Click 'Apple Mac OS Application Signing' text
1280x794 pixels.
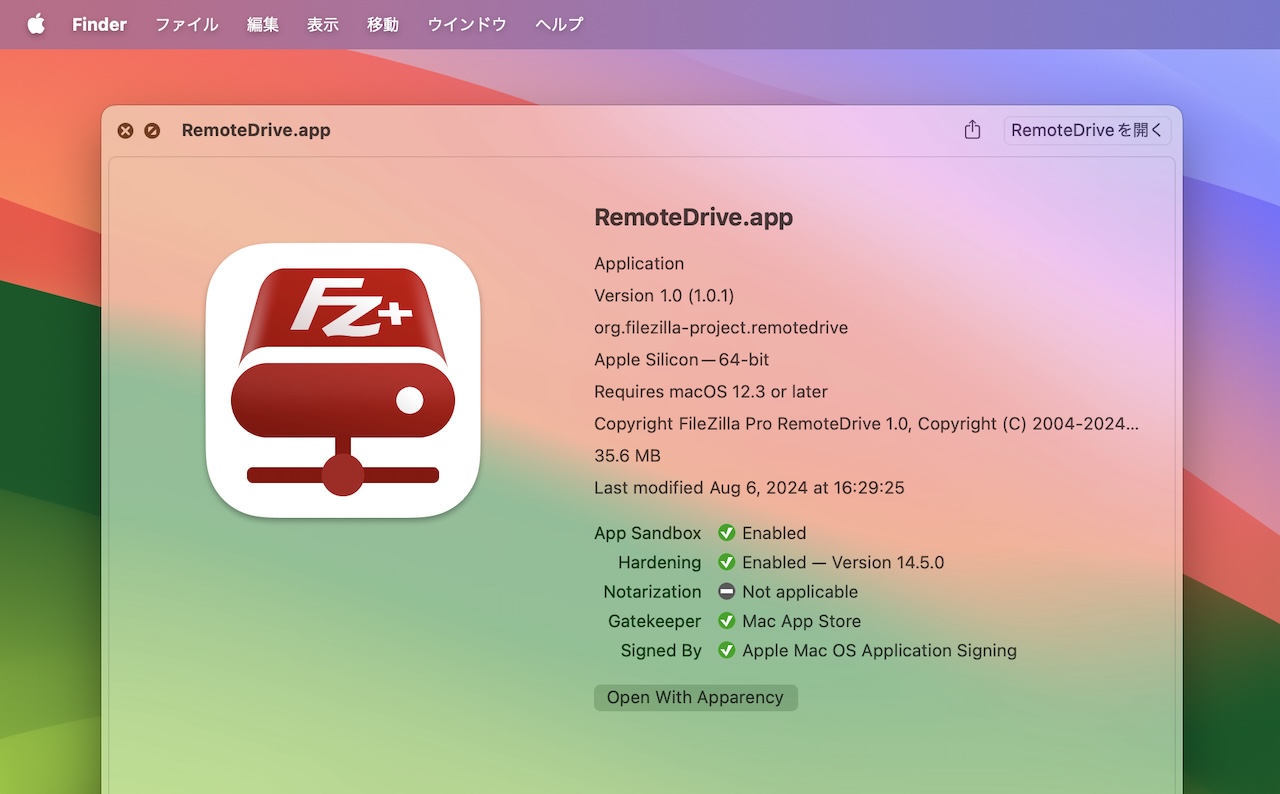pyautogui.click(x=879, y=650)
